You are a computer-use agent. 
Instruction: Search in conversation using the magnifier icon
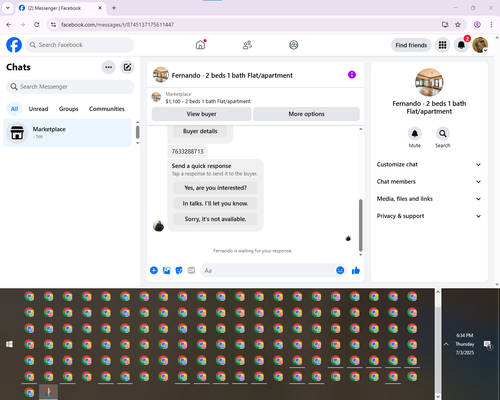[x=443, y=134]
